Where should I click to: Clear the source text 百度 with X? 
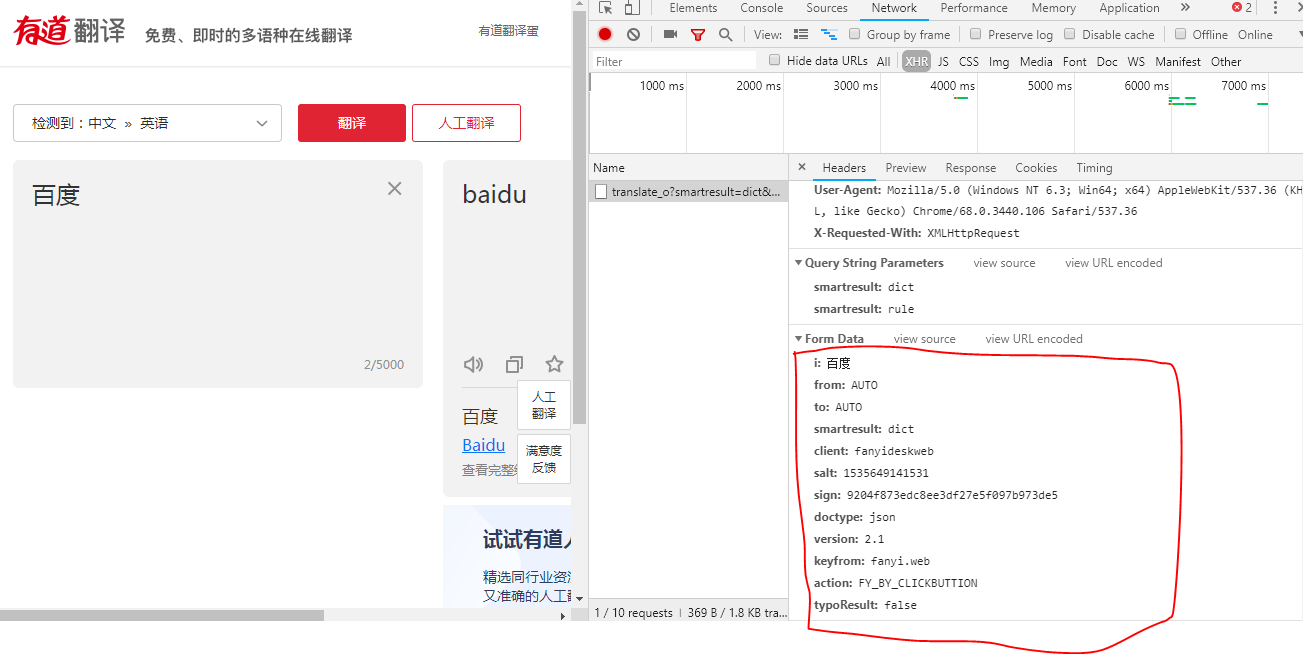point(395,188)
